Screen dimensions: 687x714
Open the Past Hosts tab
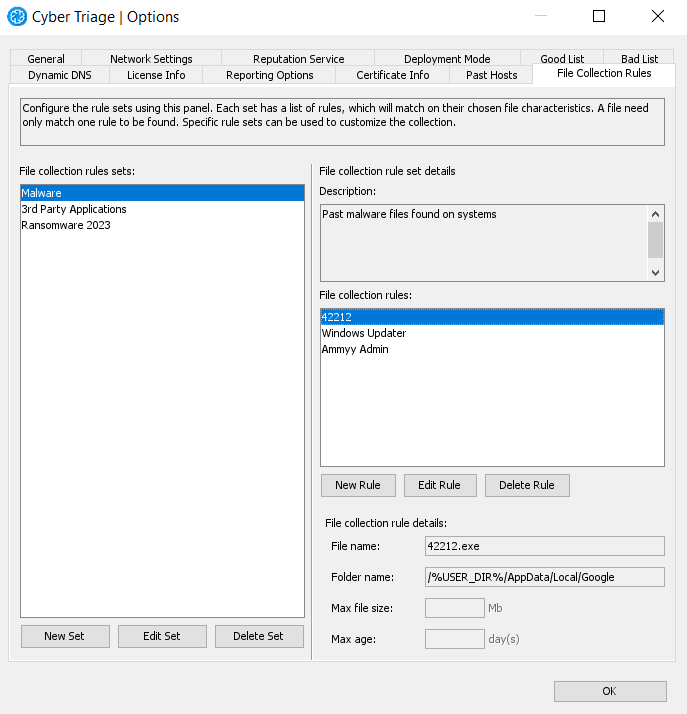491,75
